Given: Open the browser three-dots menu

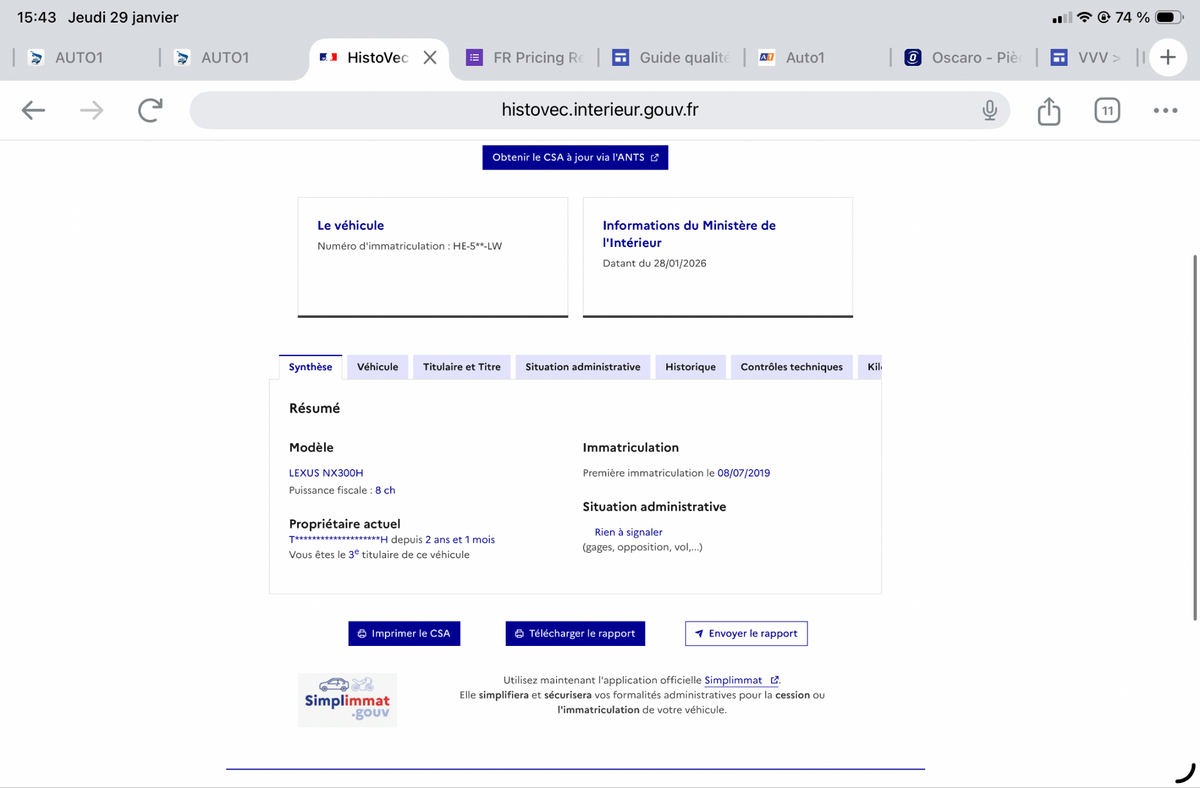Looking at the screenshot, I should 1165,110.
